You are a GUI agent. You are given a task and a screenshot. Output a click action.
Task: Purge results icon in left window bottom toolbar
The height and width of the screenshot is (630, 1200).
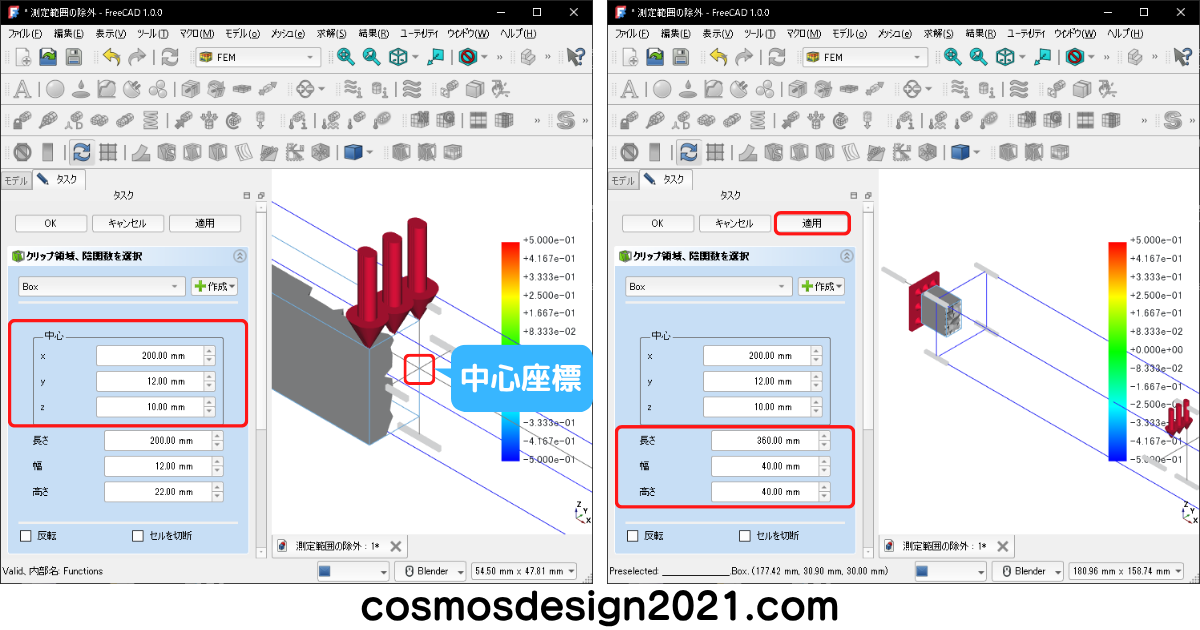(x=22, y=153)
